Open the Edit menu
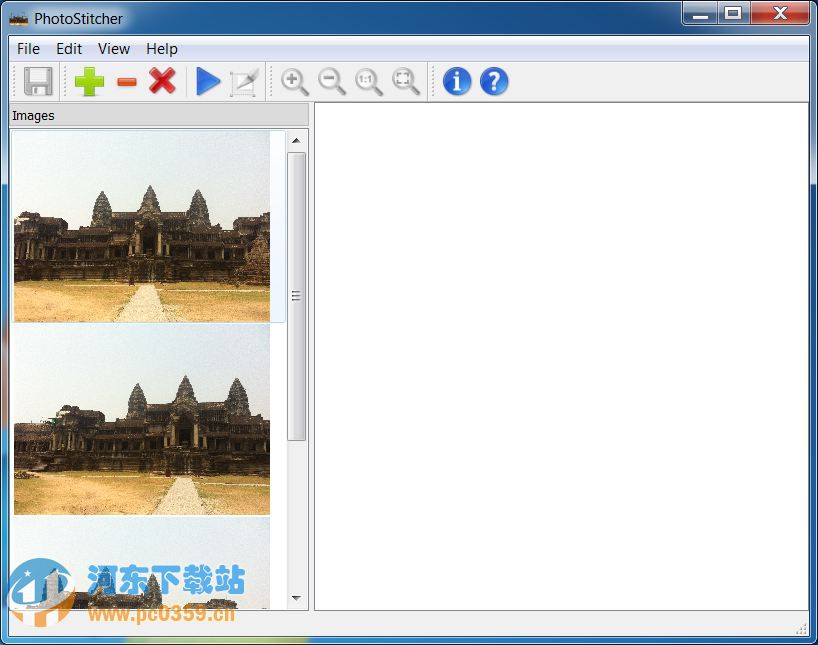The height and width of the screenshot is (645, 818). [x=68, y=48]
